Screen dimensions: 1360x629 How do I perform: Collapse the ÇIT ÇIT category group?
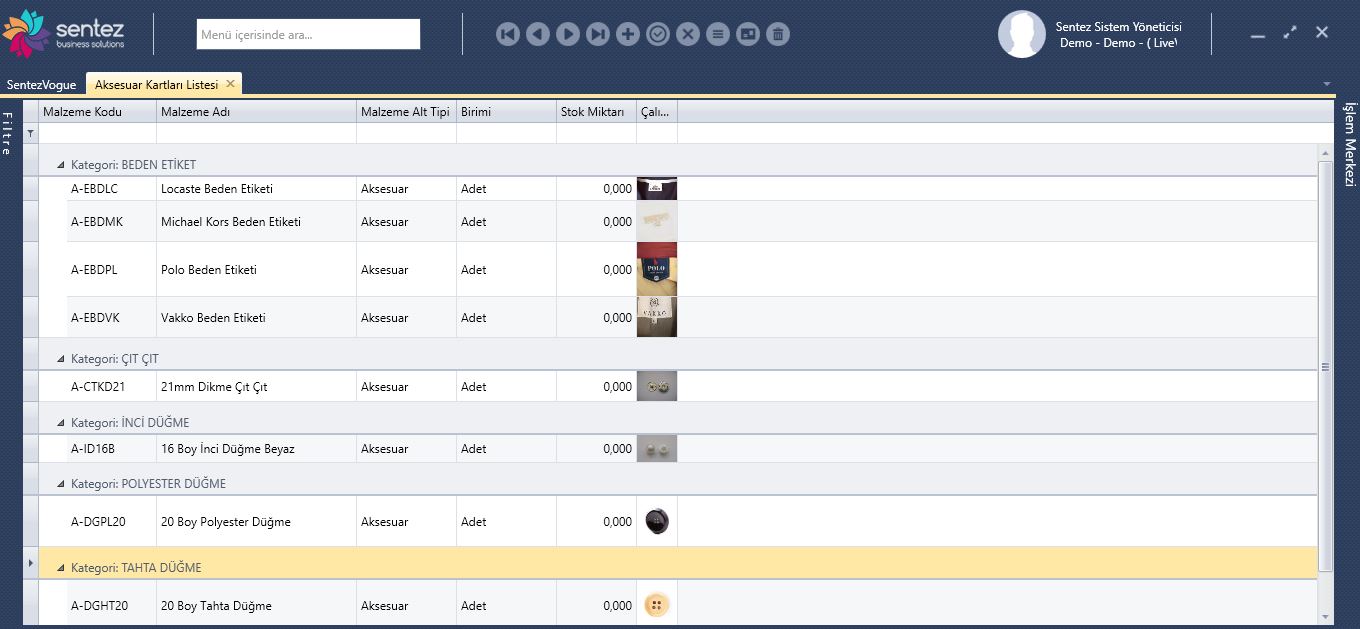coord(61,359)
